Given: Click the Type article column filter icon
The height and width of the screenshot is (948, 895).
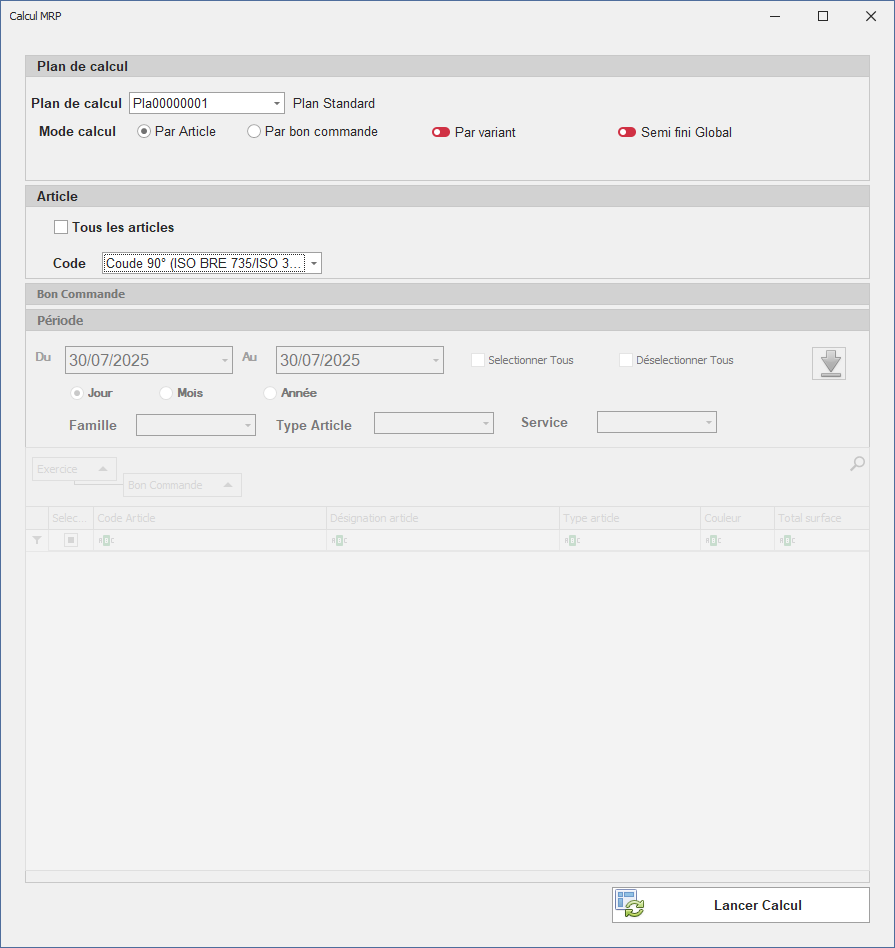Looking at the screenshot, I should (x=570, y=540).
